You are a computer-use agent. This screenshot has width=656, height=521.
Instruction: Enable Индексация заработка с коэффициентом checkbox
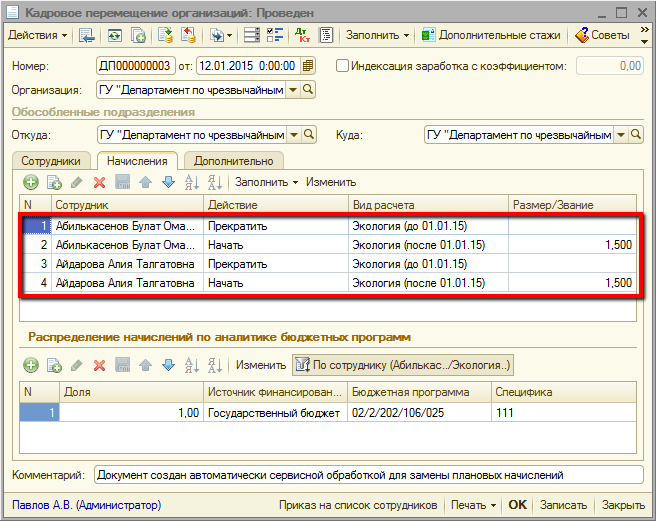(x=343, y=66)
